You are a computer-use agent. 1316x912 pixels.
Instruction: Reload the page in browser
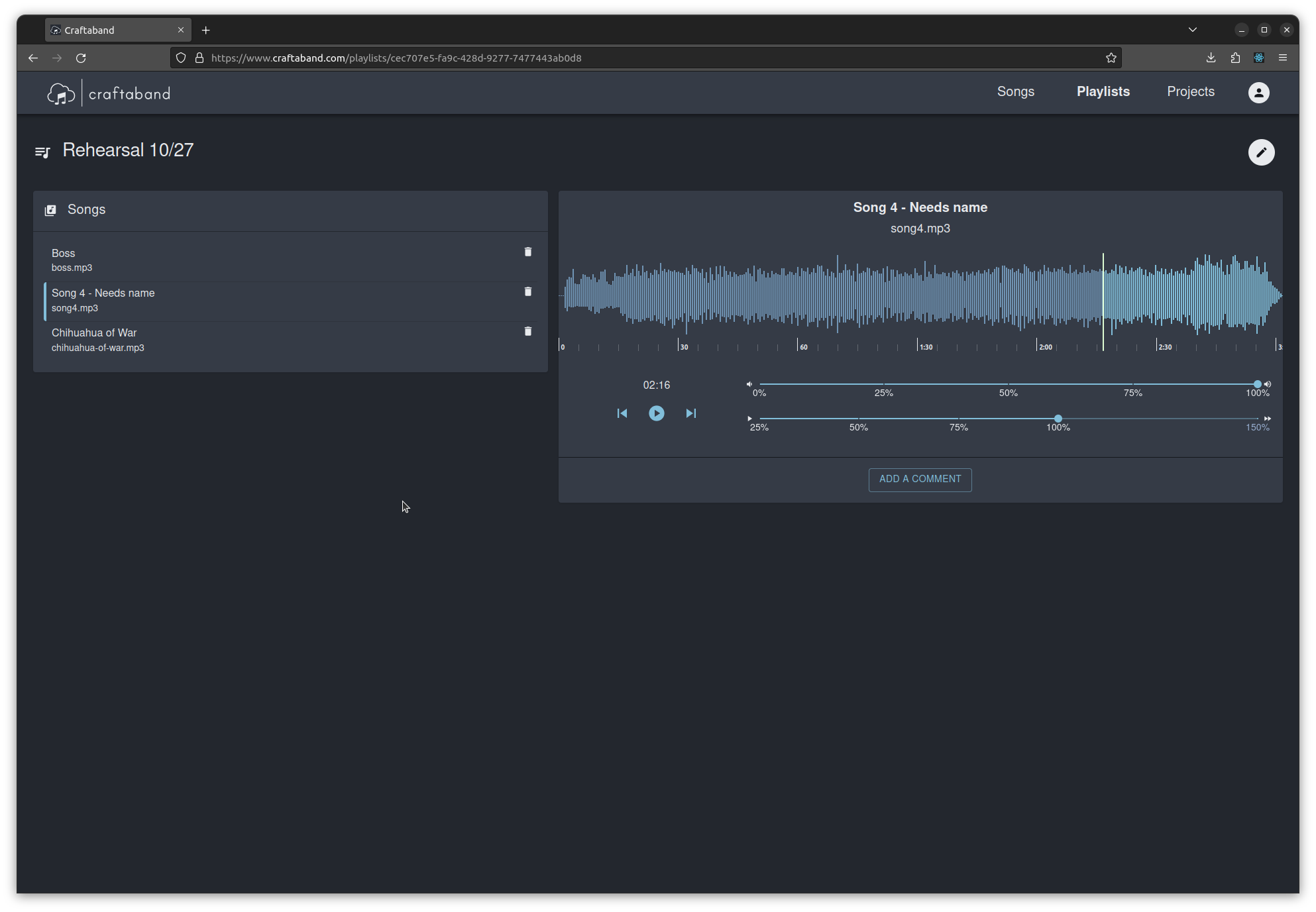tap(81, 58)
